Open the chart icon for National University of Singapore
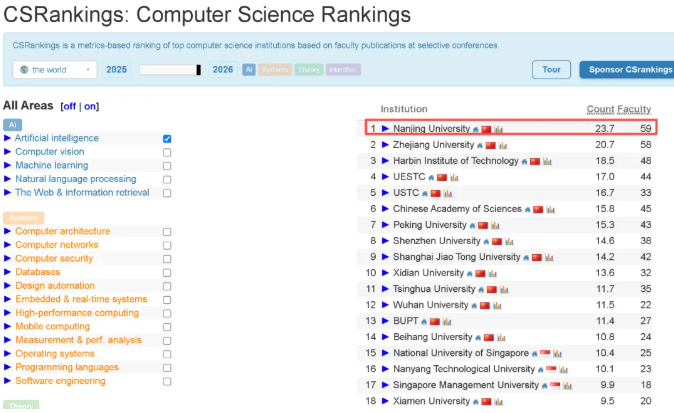The width and height of the screenshot is (674, 413). [x=558, y=353]
